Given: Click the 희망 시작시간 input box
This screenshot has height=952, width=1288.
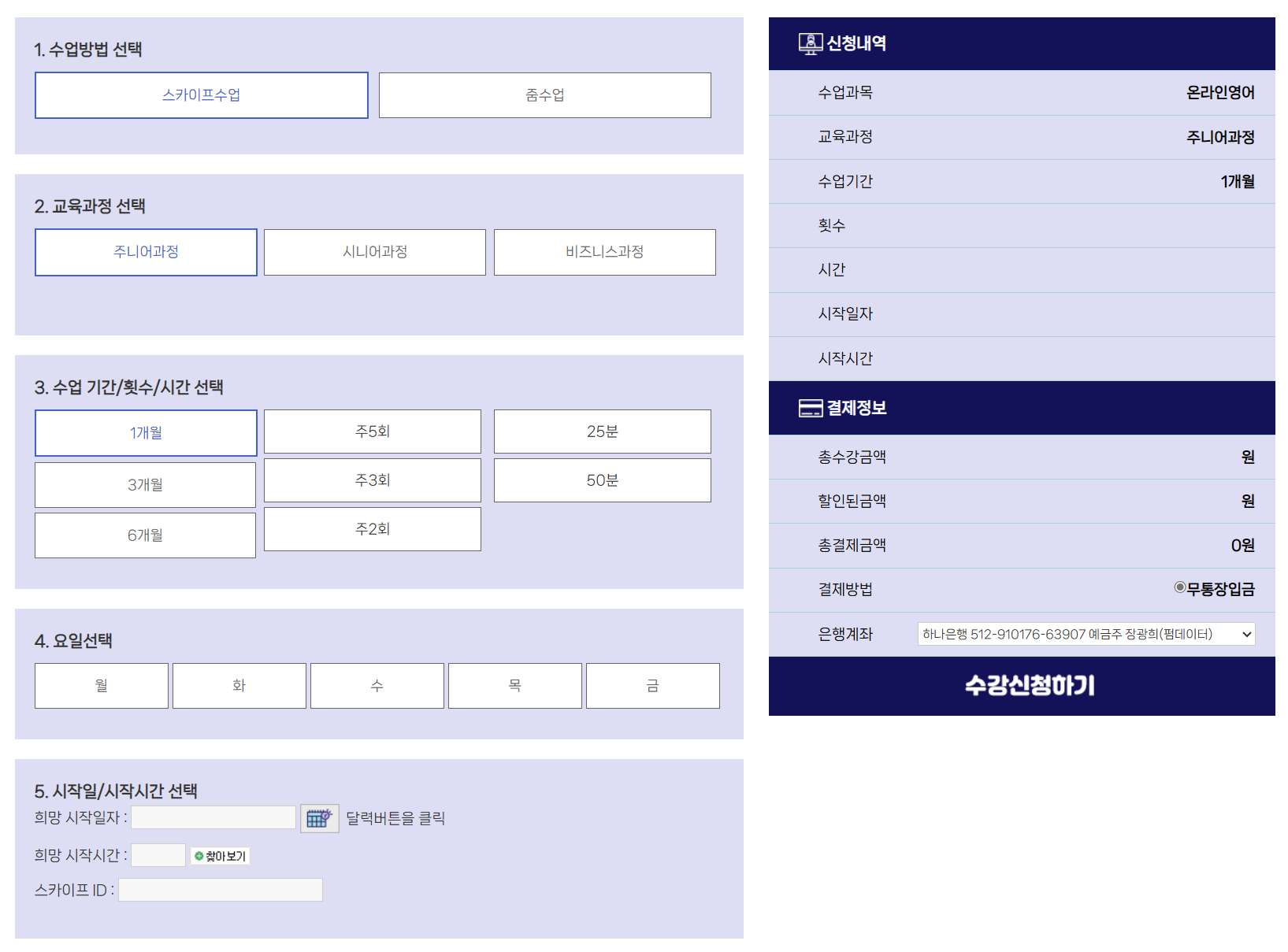Looking at the screenshot, I should 158,855.
